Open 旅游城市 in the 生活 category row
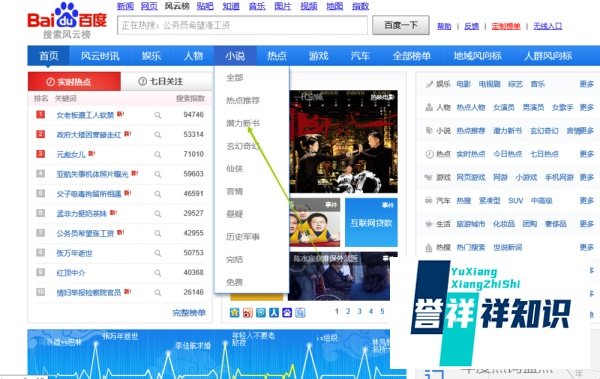The height and width of the screenshot is (379, 600). pos(471,224)
